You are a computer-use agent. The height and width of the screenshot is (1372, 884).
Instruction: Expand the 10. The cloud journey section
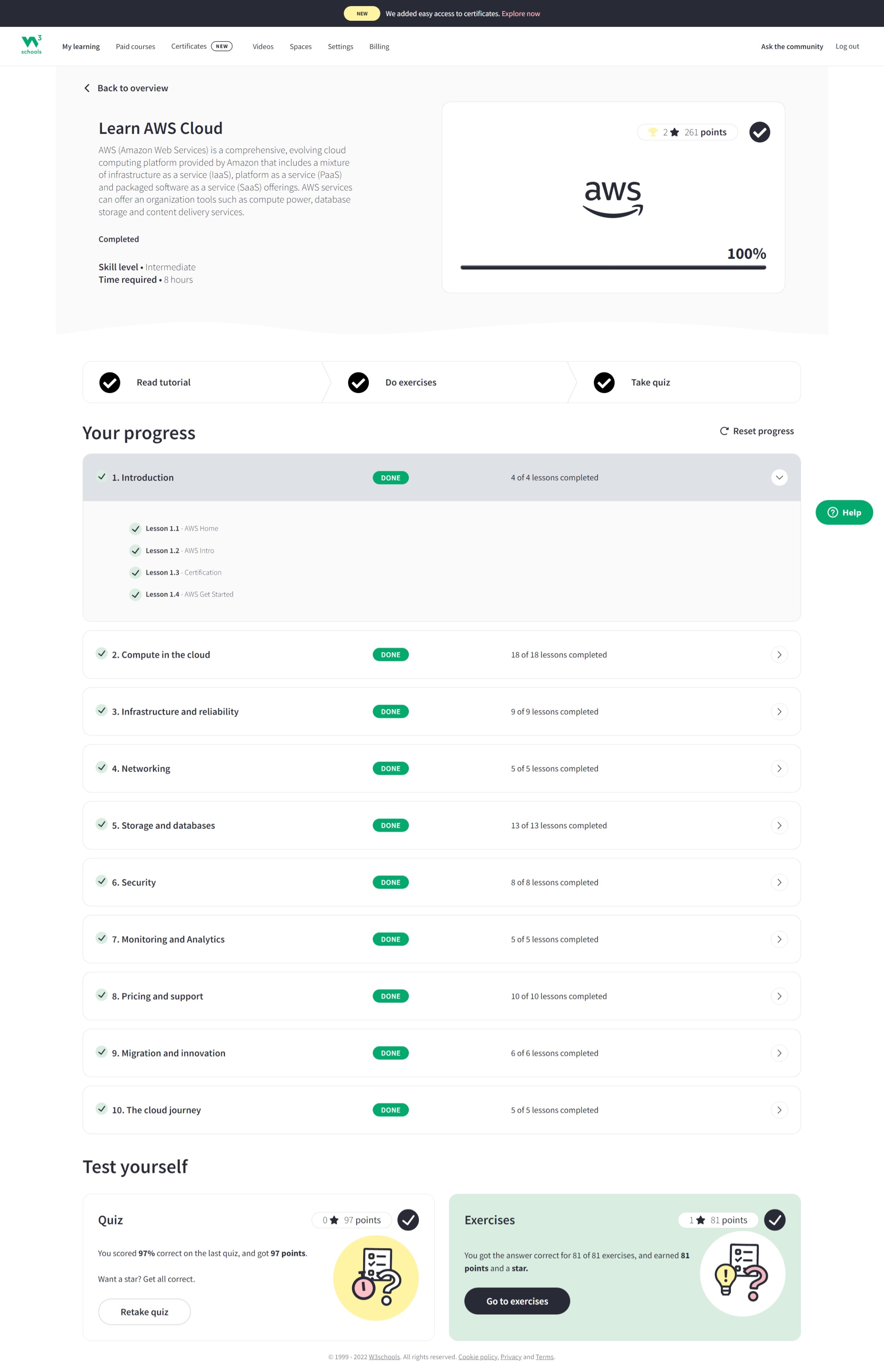[779, 1110]
